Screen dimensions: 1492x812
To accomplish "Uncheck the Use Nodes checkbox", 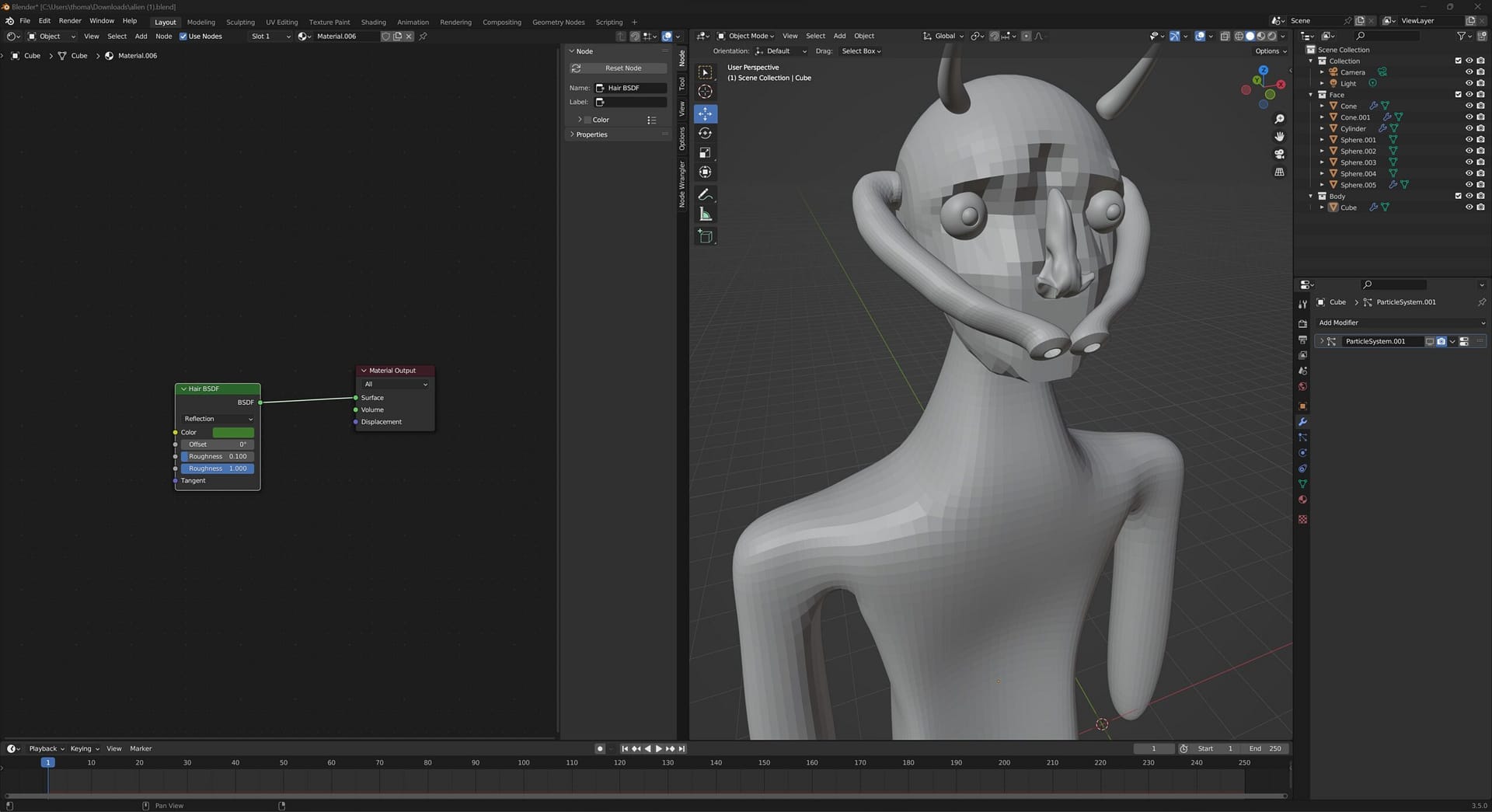I will (183, 37).
